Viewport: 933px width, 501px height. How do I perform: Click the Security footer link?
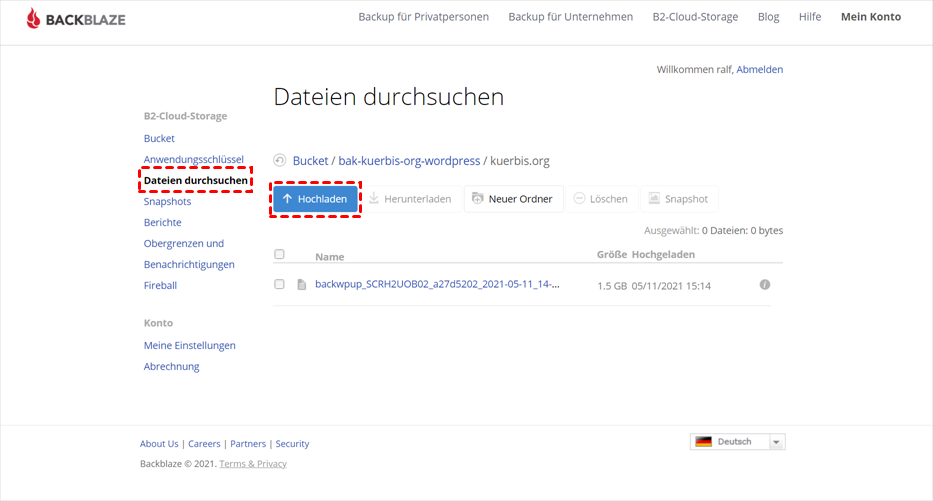292,444
